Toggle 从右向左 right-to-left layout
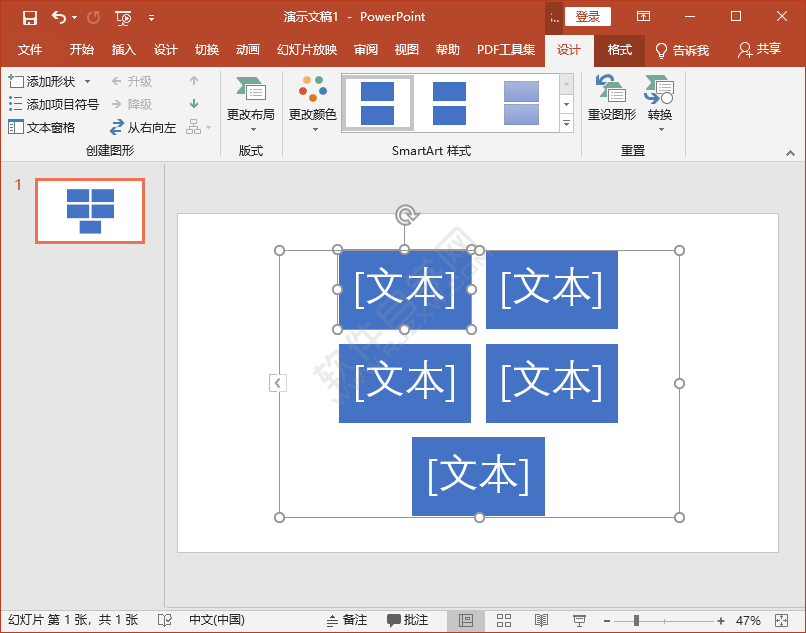 (x=143, y=128)
